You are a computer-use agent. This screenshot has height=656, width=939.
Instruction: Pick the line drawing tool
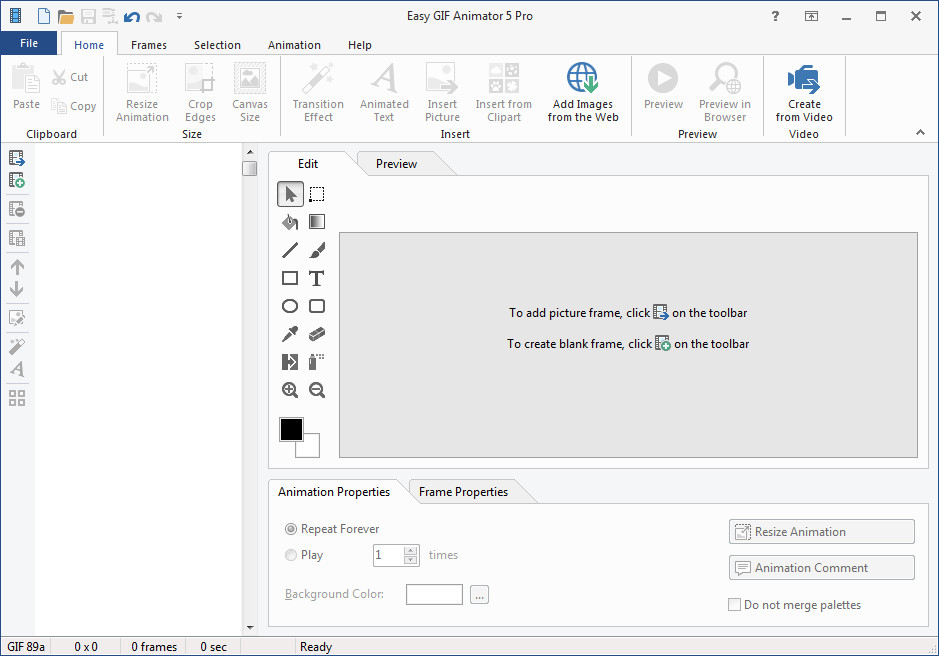pos(290,250)
